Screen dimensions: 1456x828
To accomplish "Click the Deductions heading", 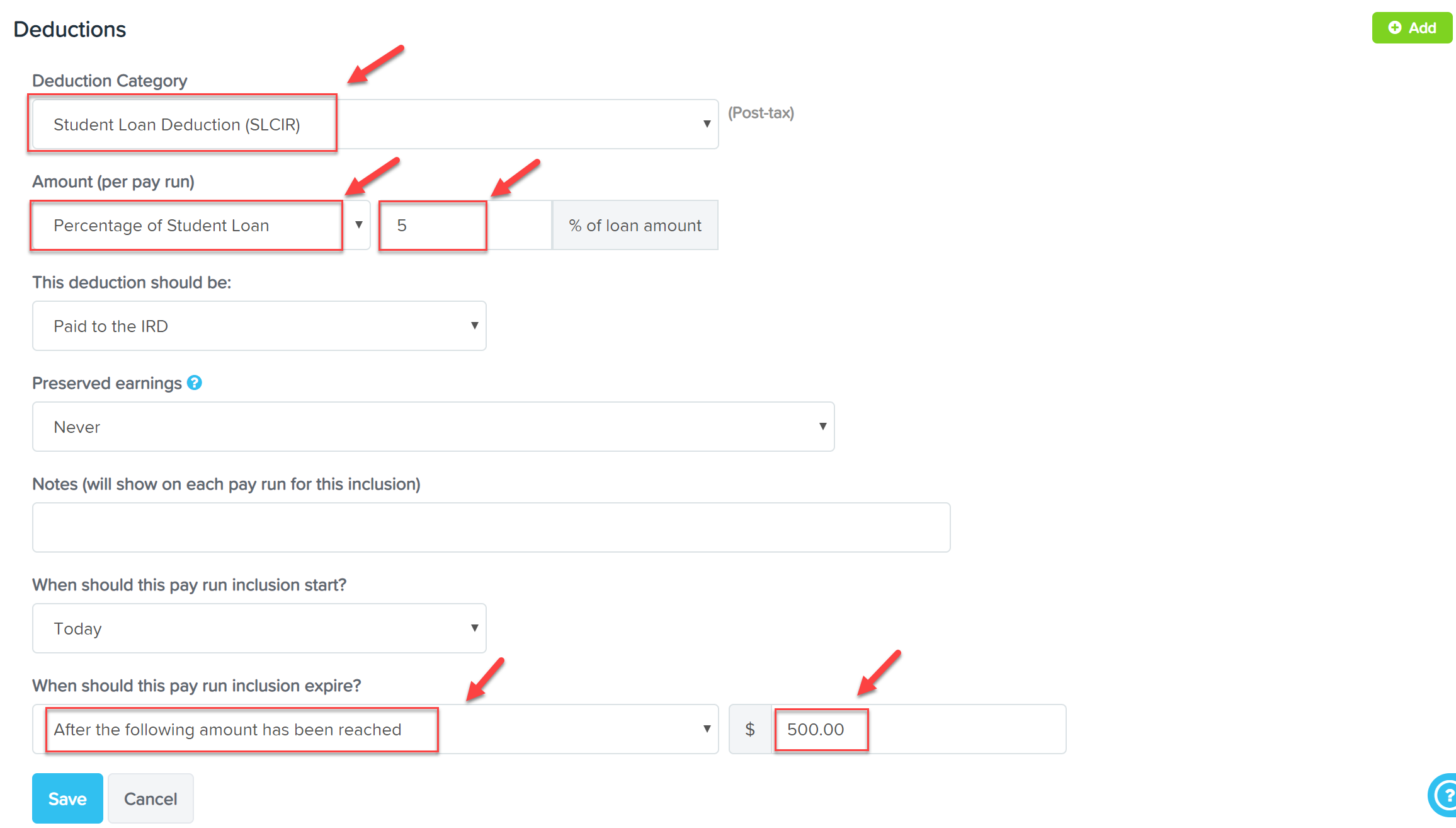I will click(70, 30).
